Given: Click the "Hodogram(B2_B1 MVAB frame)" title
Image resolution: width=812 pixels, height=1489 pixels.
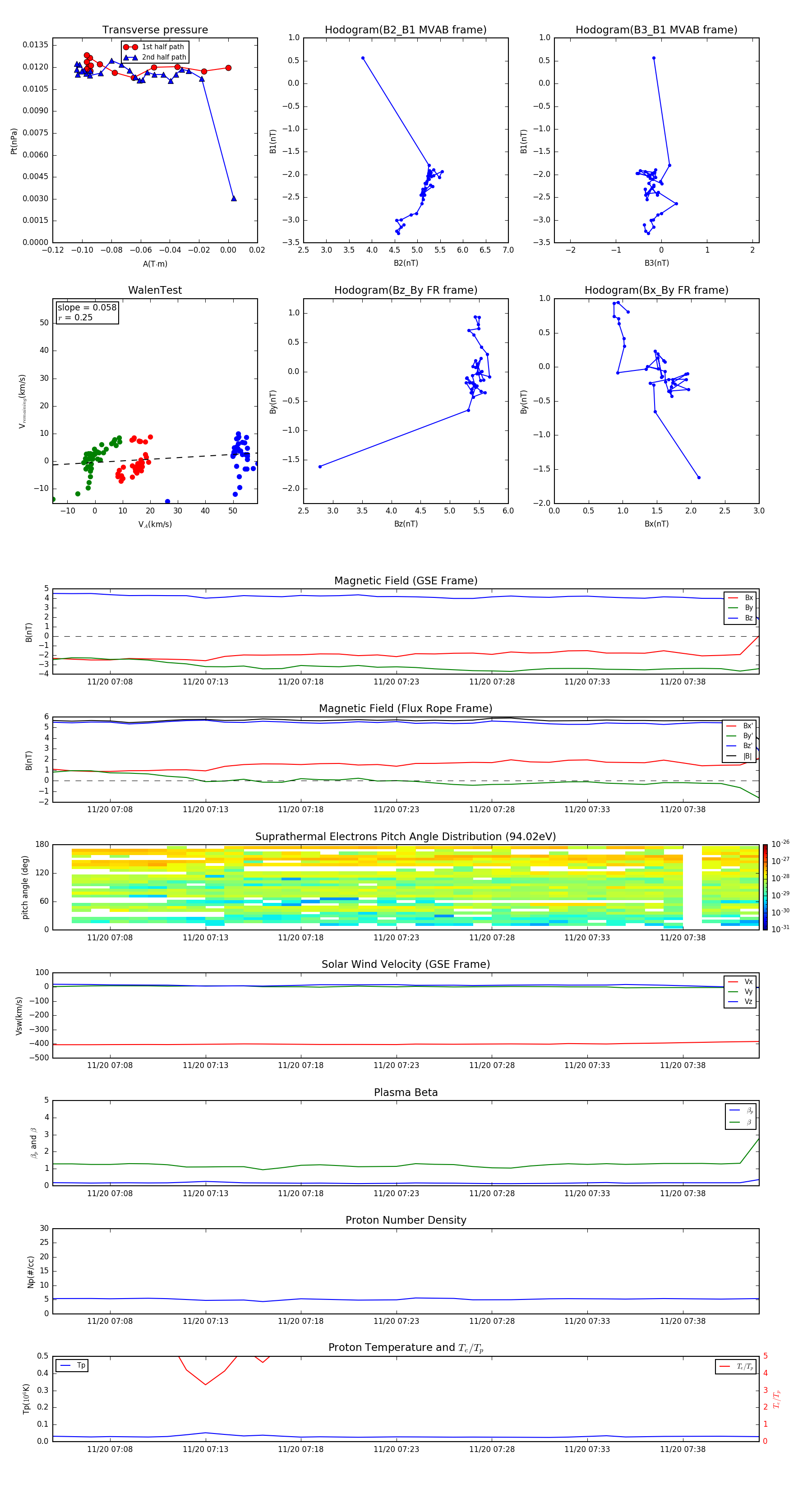Looking at the screenshot, I should (406, 30).
